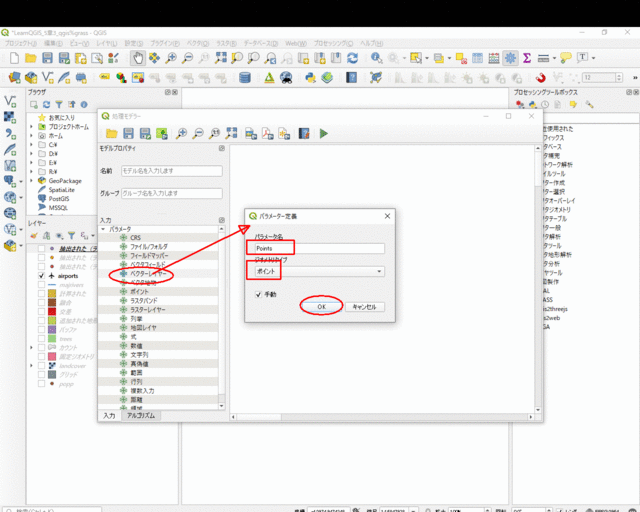Click Zoom In icon in Processing Modeler toolbar

click(181, 133)
